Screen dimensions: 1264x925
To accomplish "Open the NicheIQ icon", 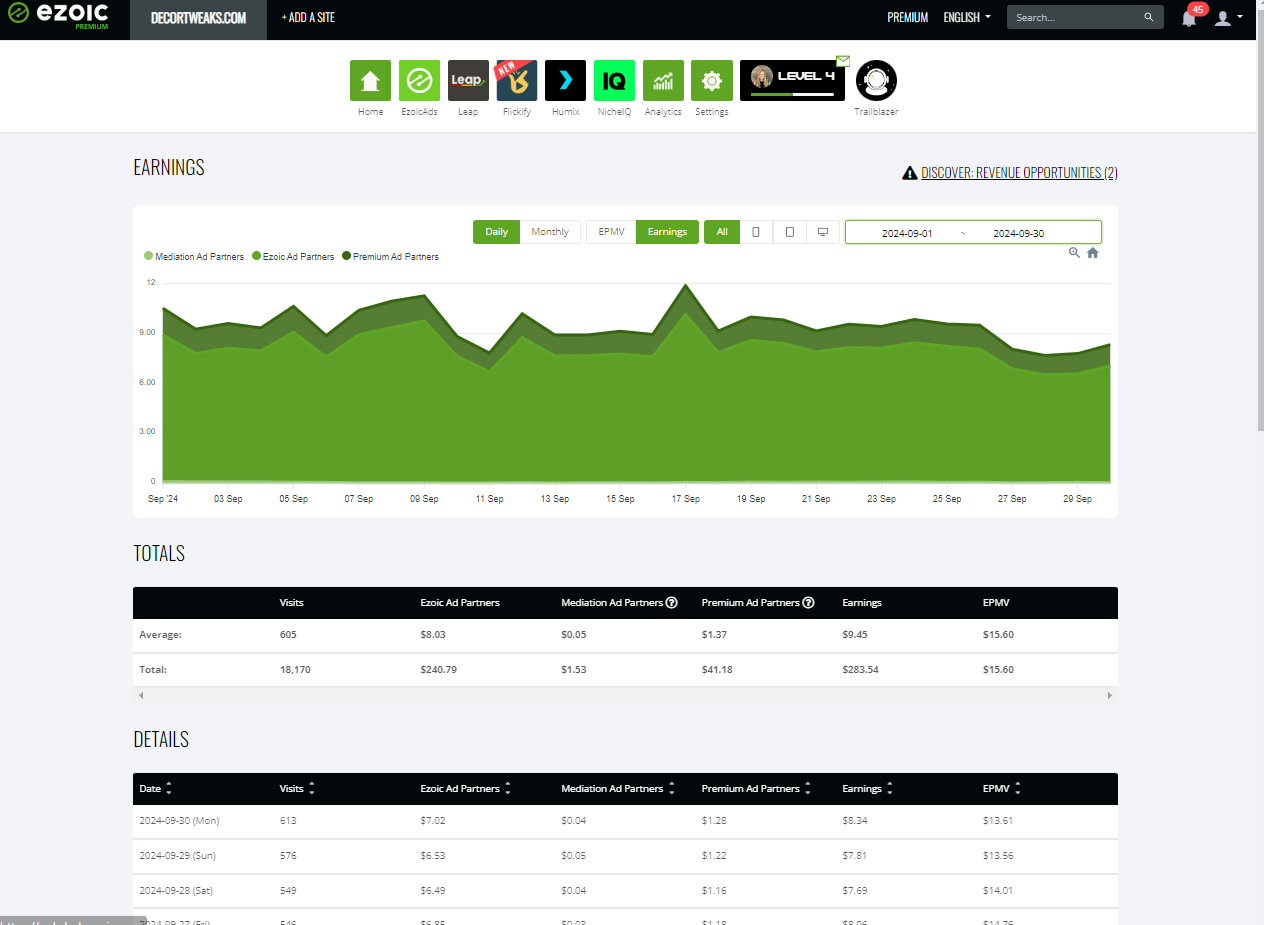I will (614, 81).
